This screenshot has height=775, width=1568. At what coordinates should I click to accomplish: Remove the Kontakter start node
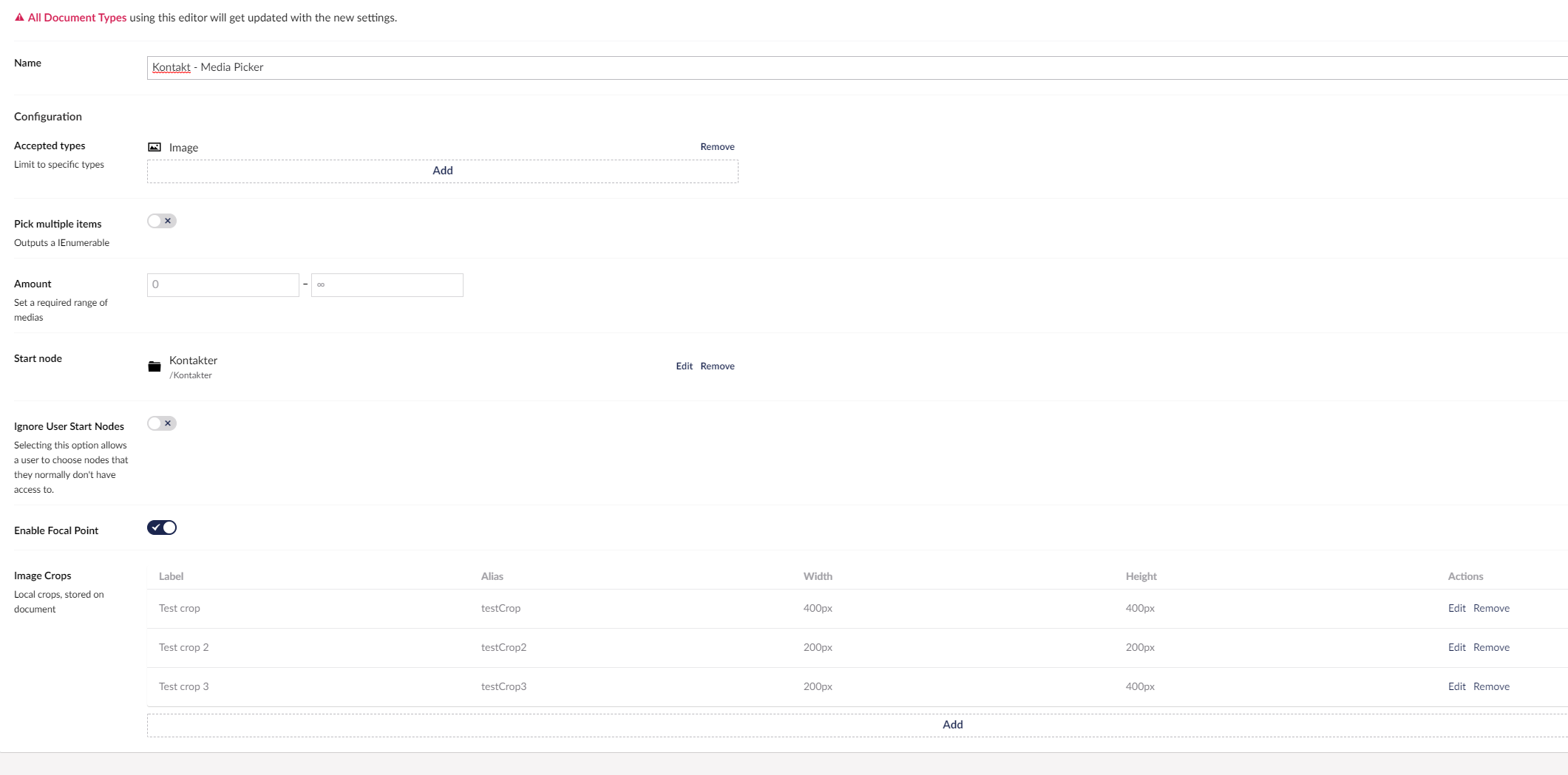click(717, 366)
